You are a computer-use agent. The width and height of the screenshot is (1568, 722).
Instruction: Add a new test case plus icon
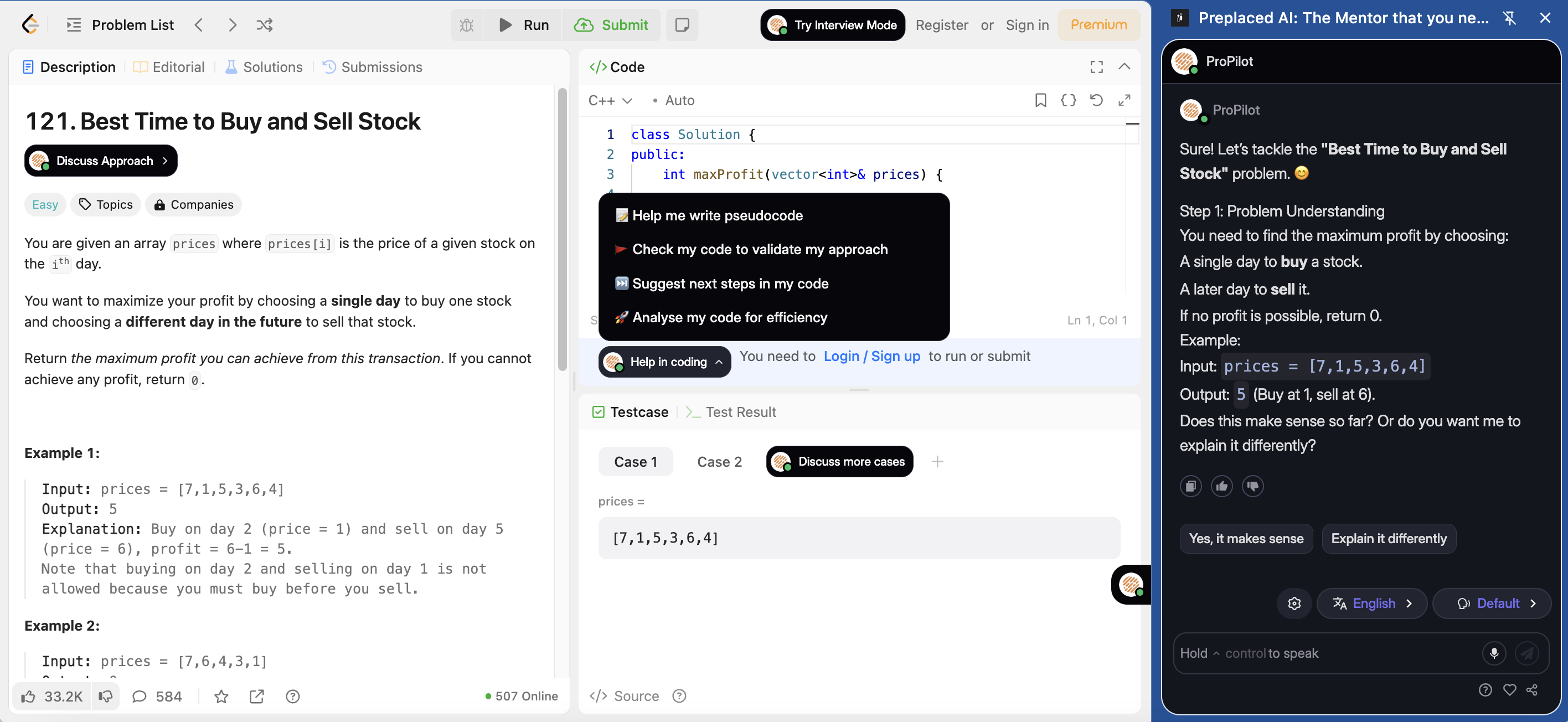click(937, 462)
